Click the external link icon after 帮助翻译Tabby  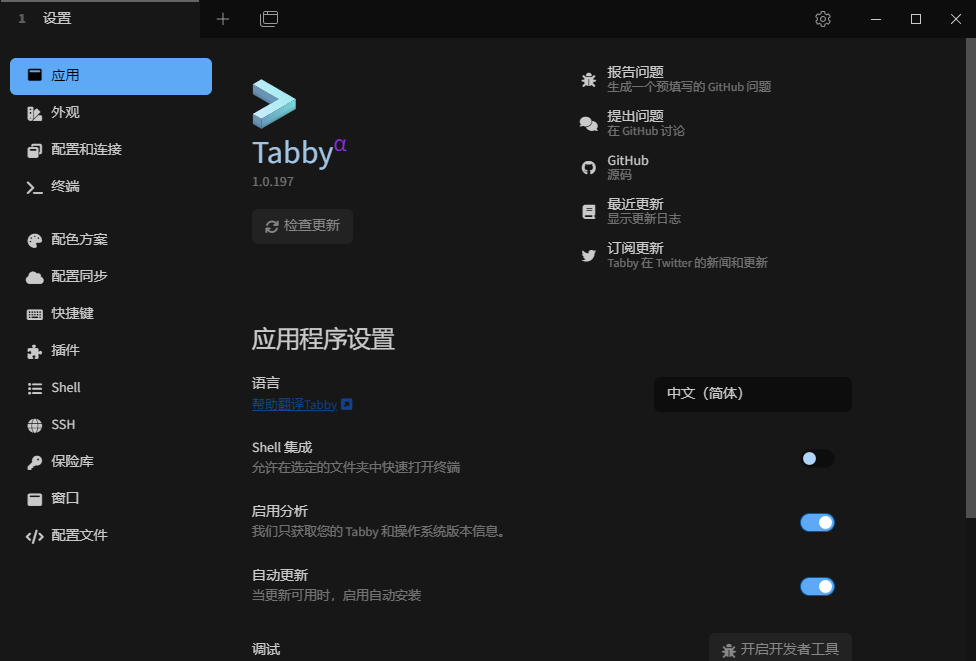[347, 405]
